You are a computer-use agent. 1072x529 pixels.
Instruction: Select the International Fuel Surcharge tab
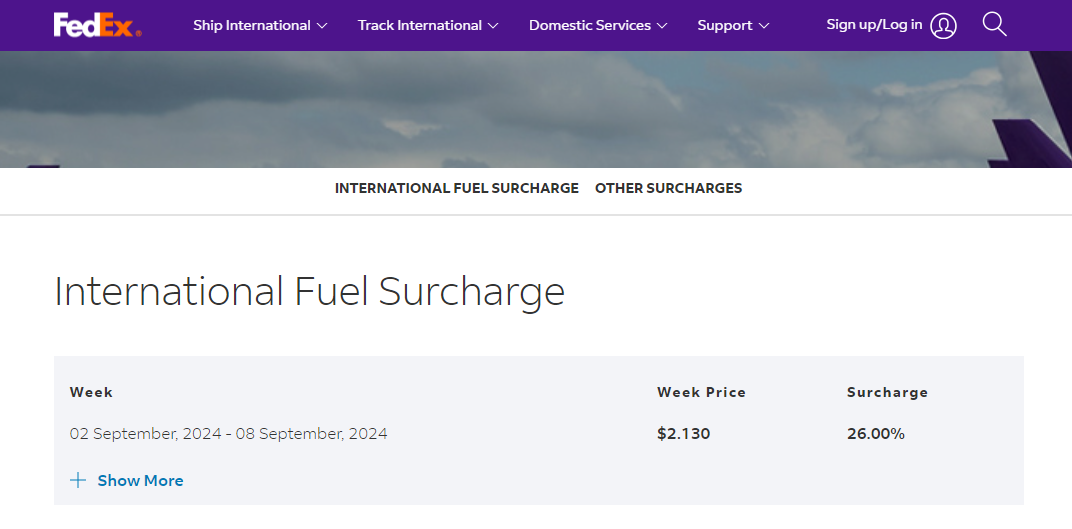[457, 188]
